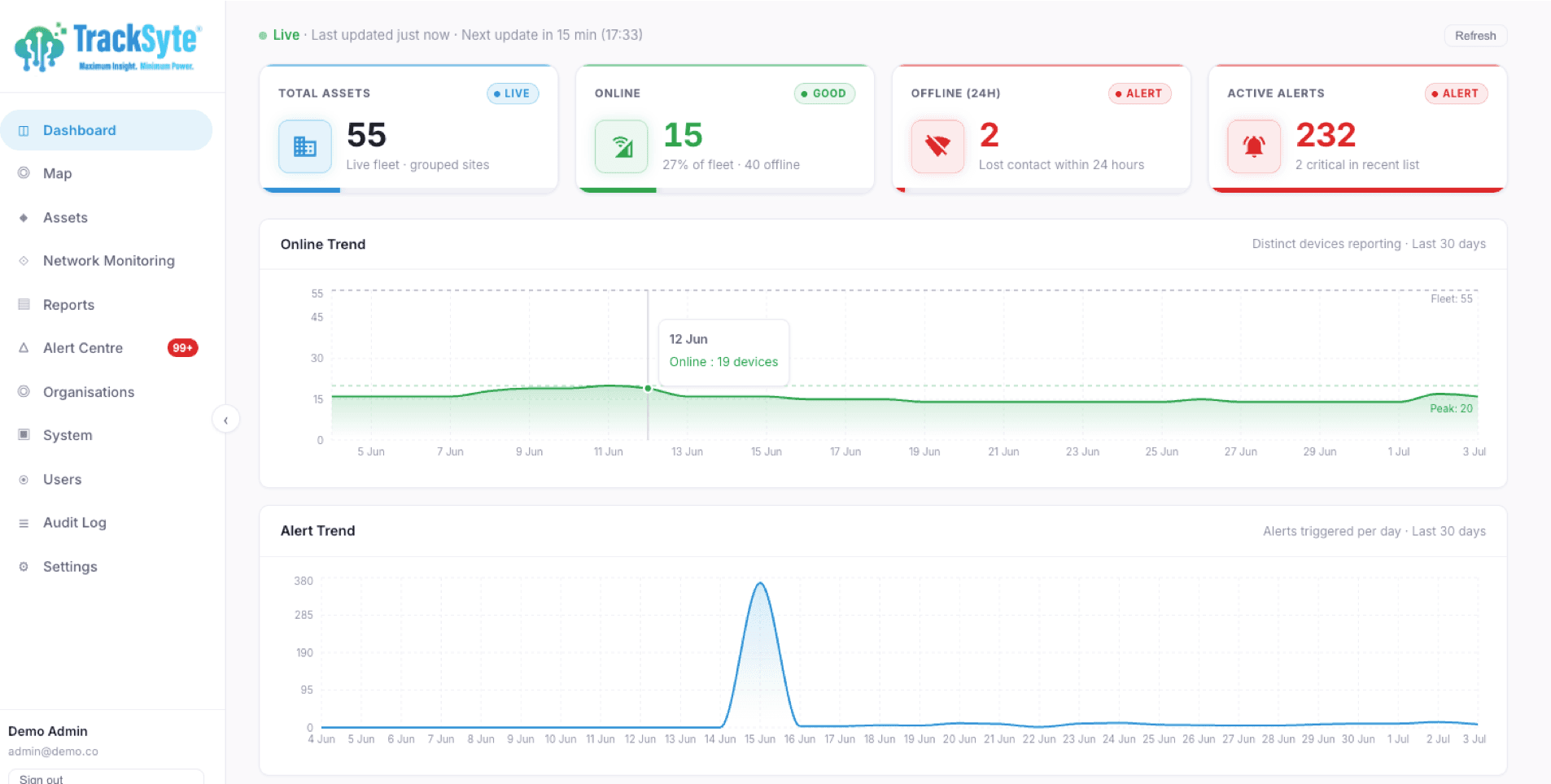Click the 99+ alert count badge
This screenshot has height=784, width=1551.
[x=182, y=348]
